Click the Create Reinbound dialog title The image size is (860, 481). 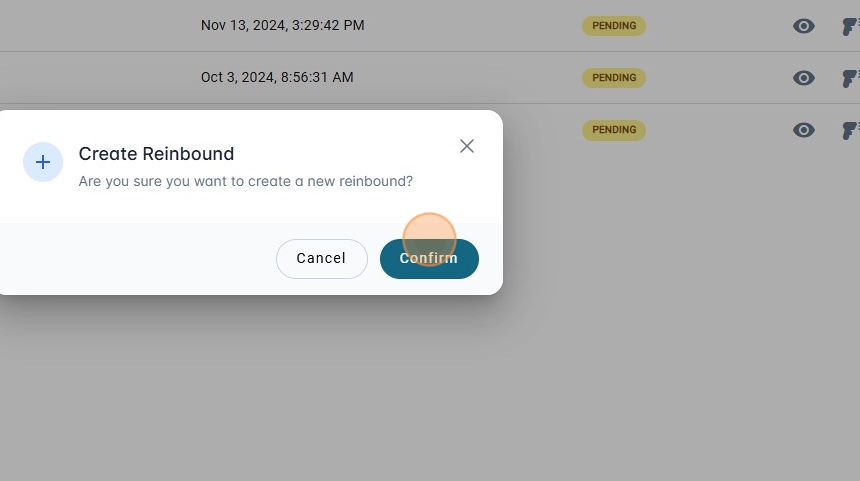156,154
